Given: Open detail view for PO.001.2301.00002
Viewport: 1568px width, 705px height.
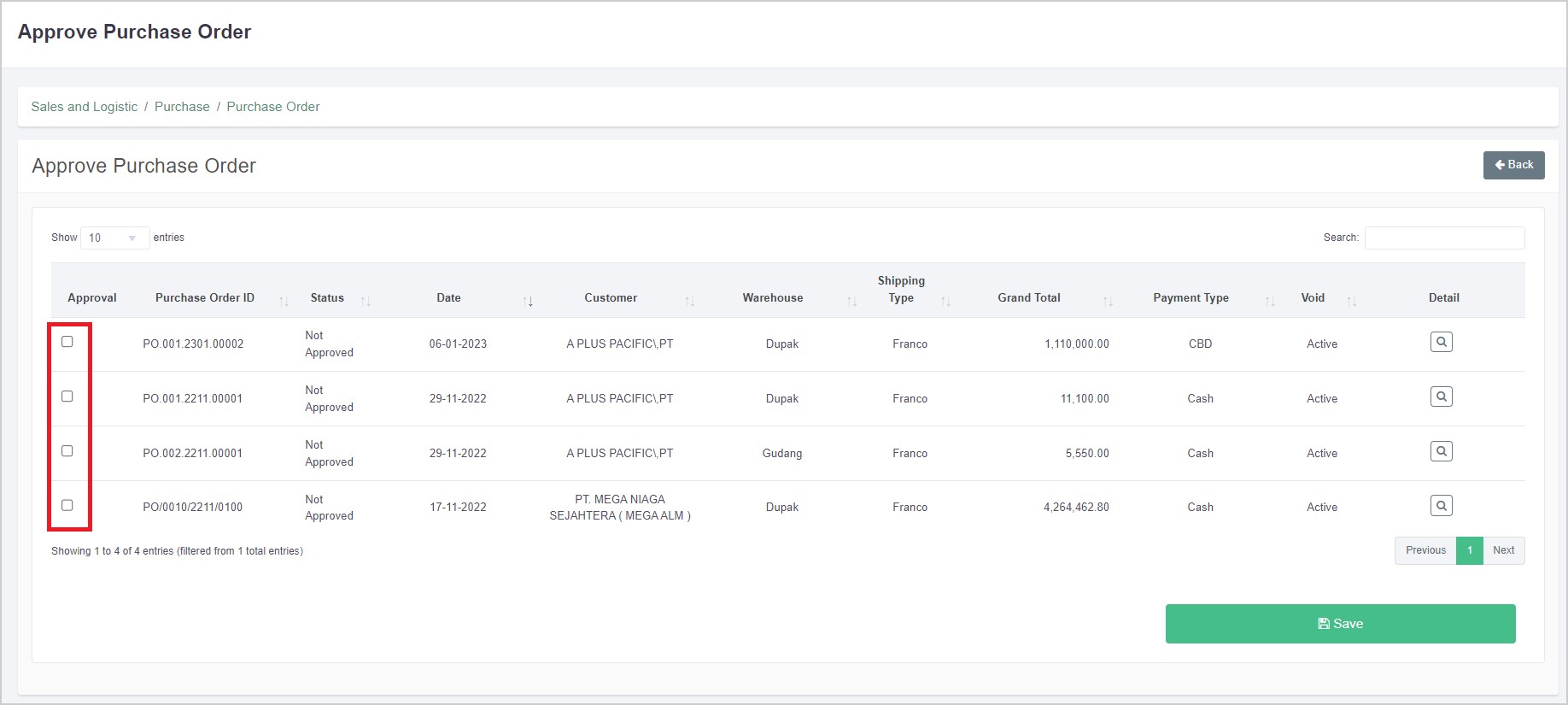Looking at the screenshot, I should pos(1441,343).
